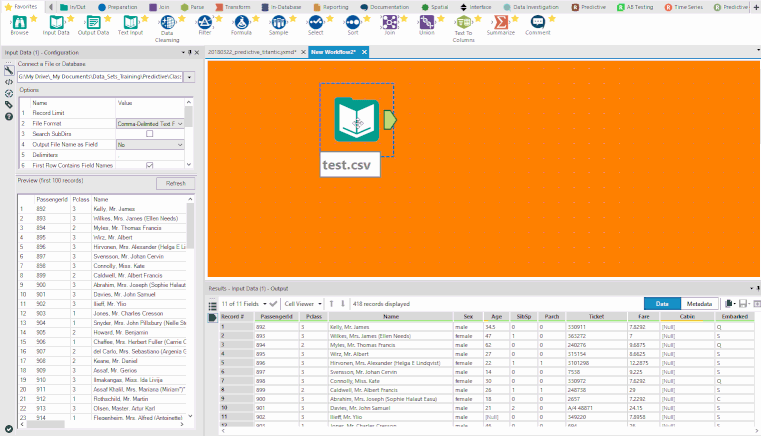
Task: Switch results view to Metadata
Action: coord(700,303)
